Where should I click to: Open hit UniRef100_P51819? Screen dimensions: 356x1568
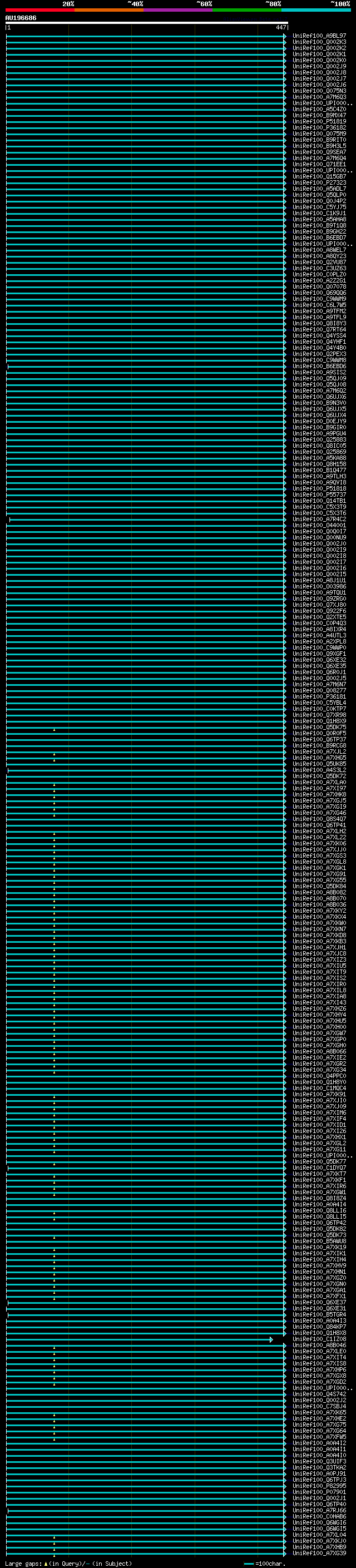(319, 122)
